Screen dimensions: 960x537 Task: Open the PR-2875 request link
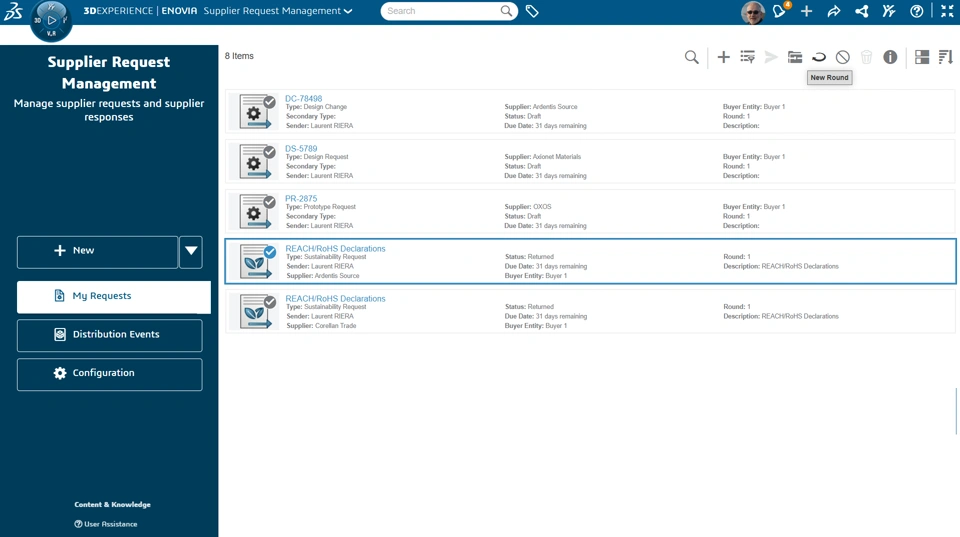point(301,198)
